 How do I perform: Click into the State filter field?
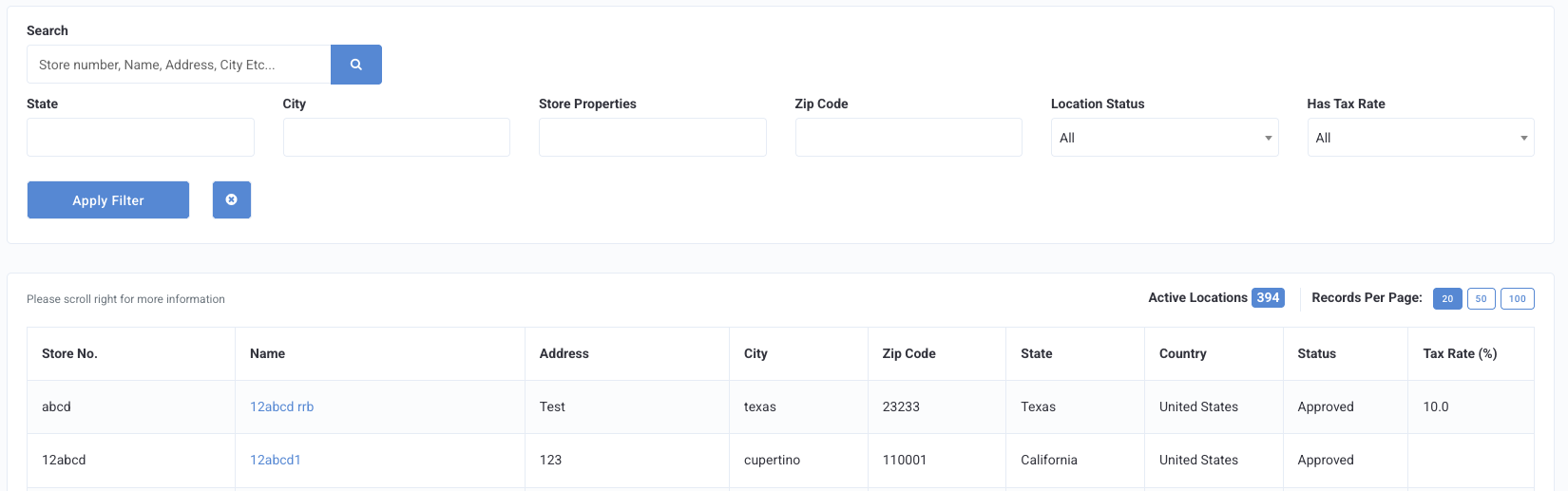[141, 138]
